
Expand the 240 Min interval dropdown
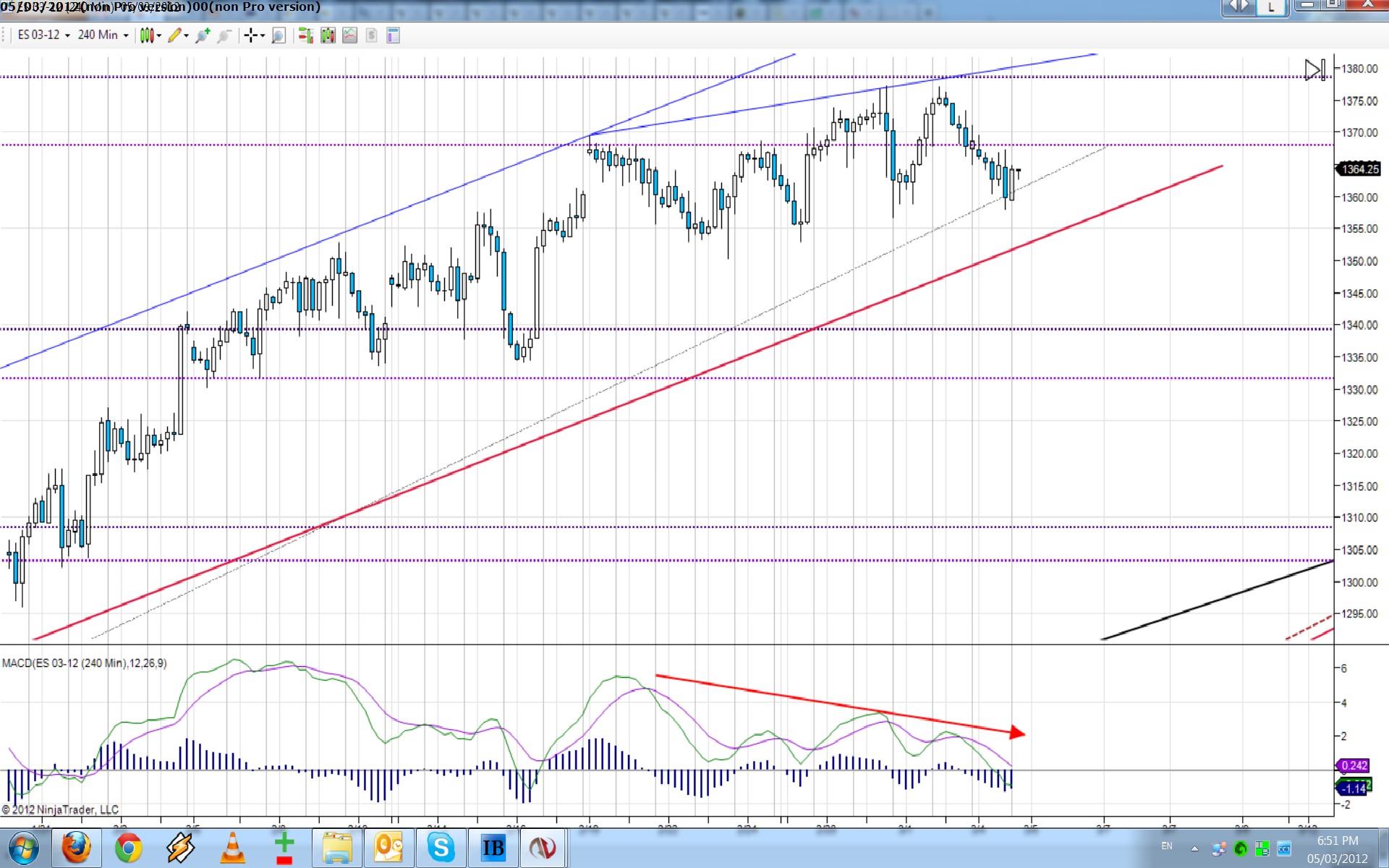pos(103,35)
